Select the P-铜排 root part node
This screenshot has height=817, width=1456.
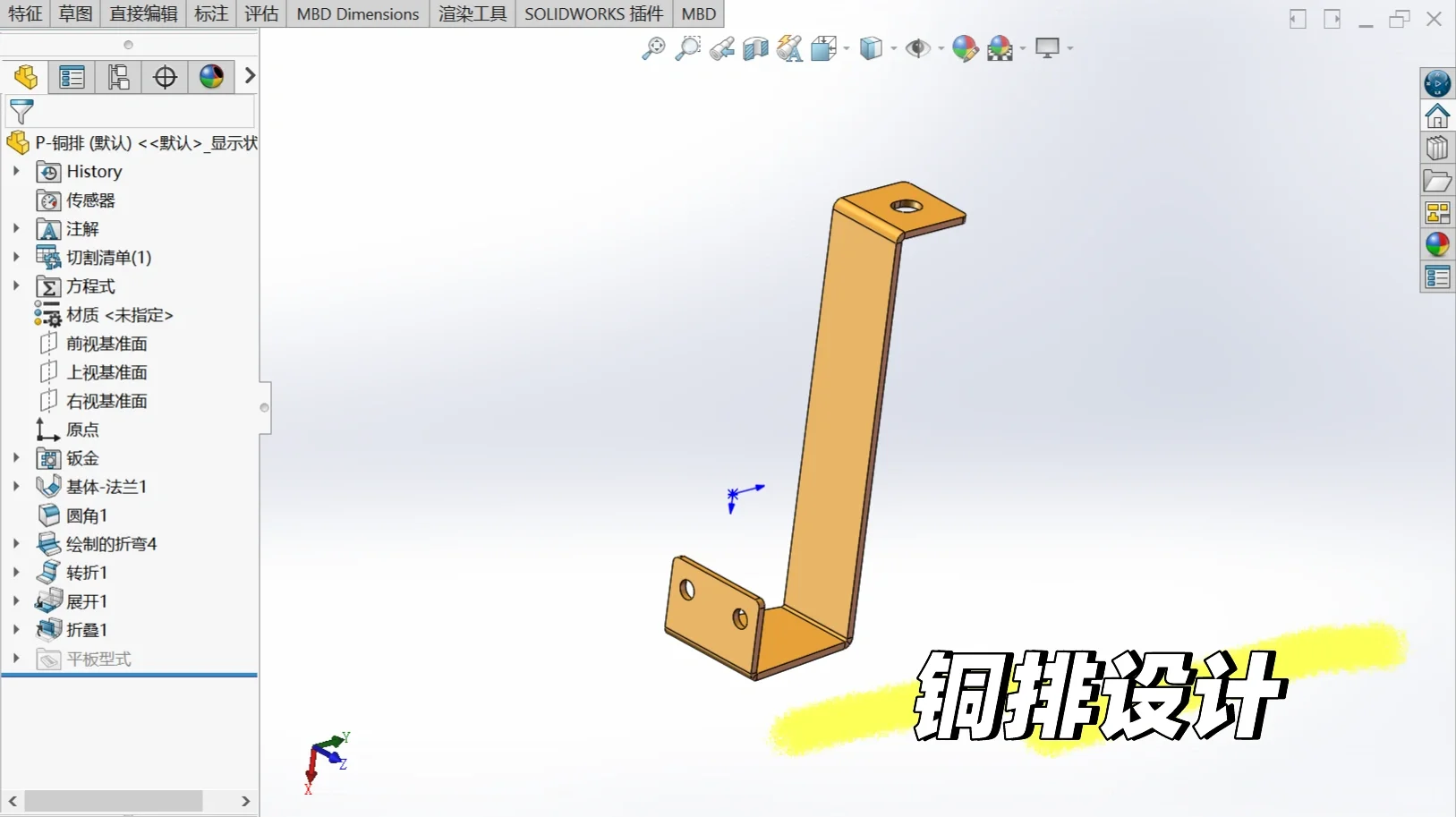pyautogui.click(x=132, y=143)
